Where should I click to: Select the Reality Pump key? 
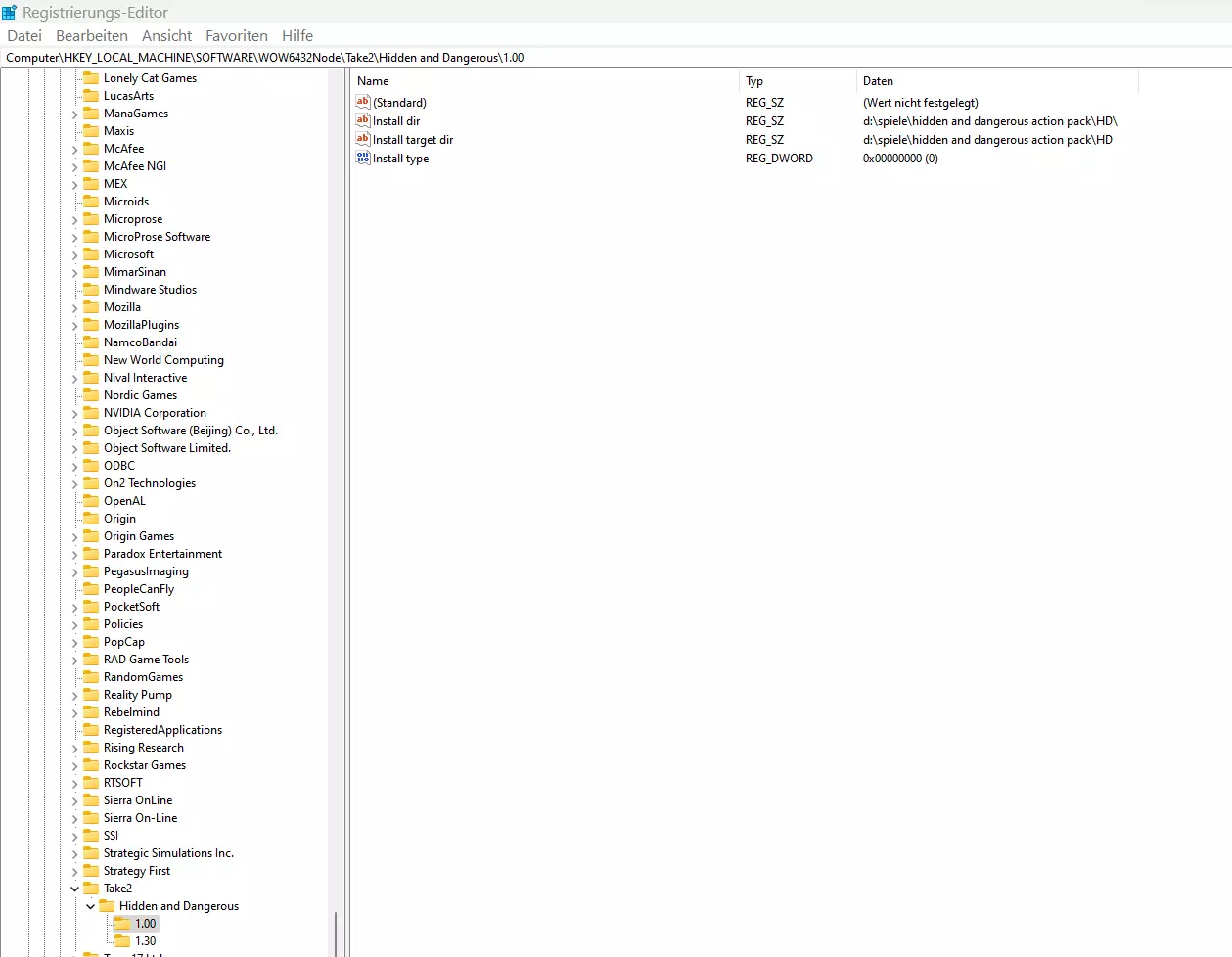(138, 695)
